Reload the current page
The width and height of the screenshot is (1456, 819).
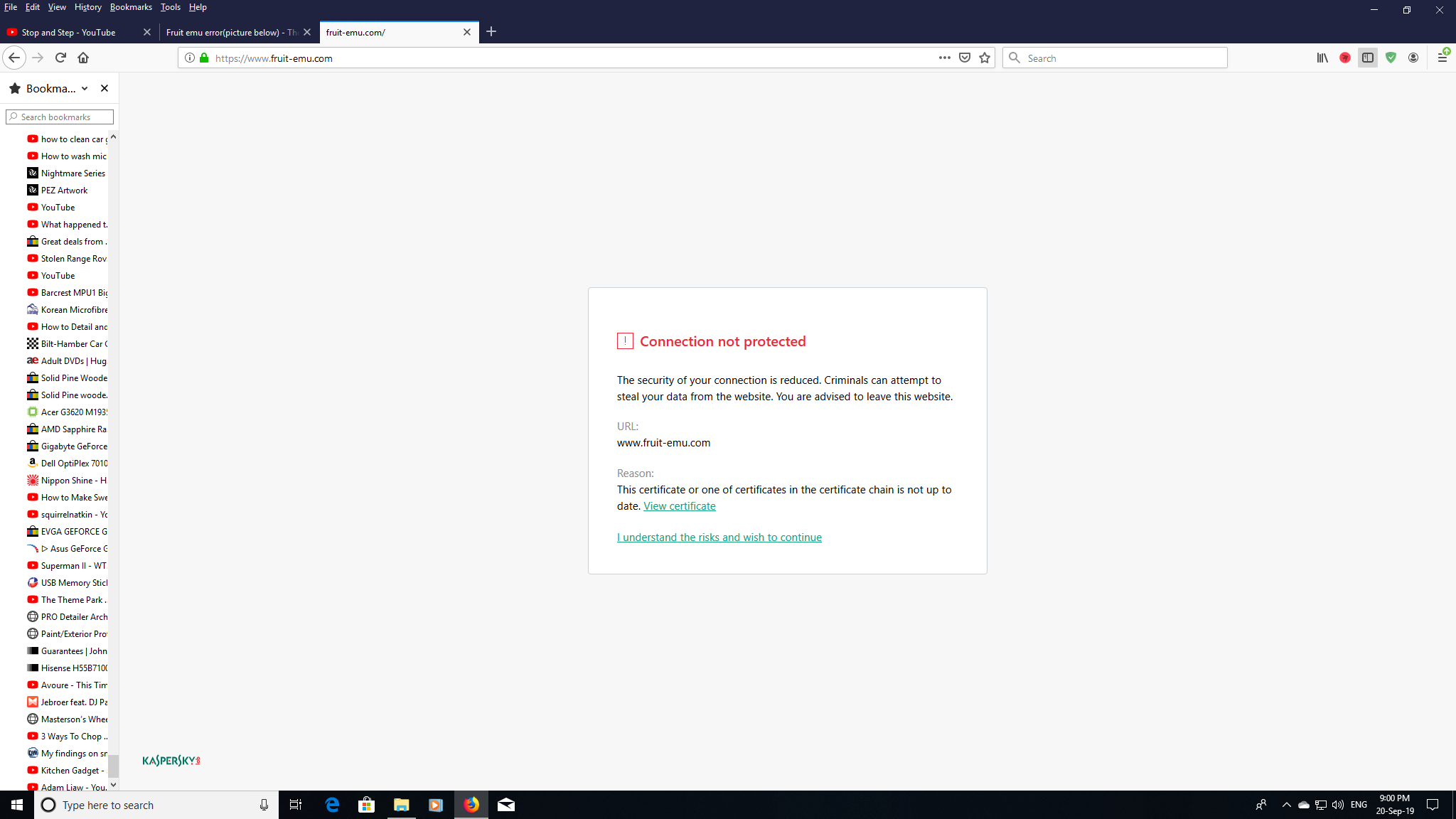[60, 58]
